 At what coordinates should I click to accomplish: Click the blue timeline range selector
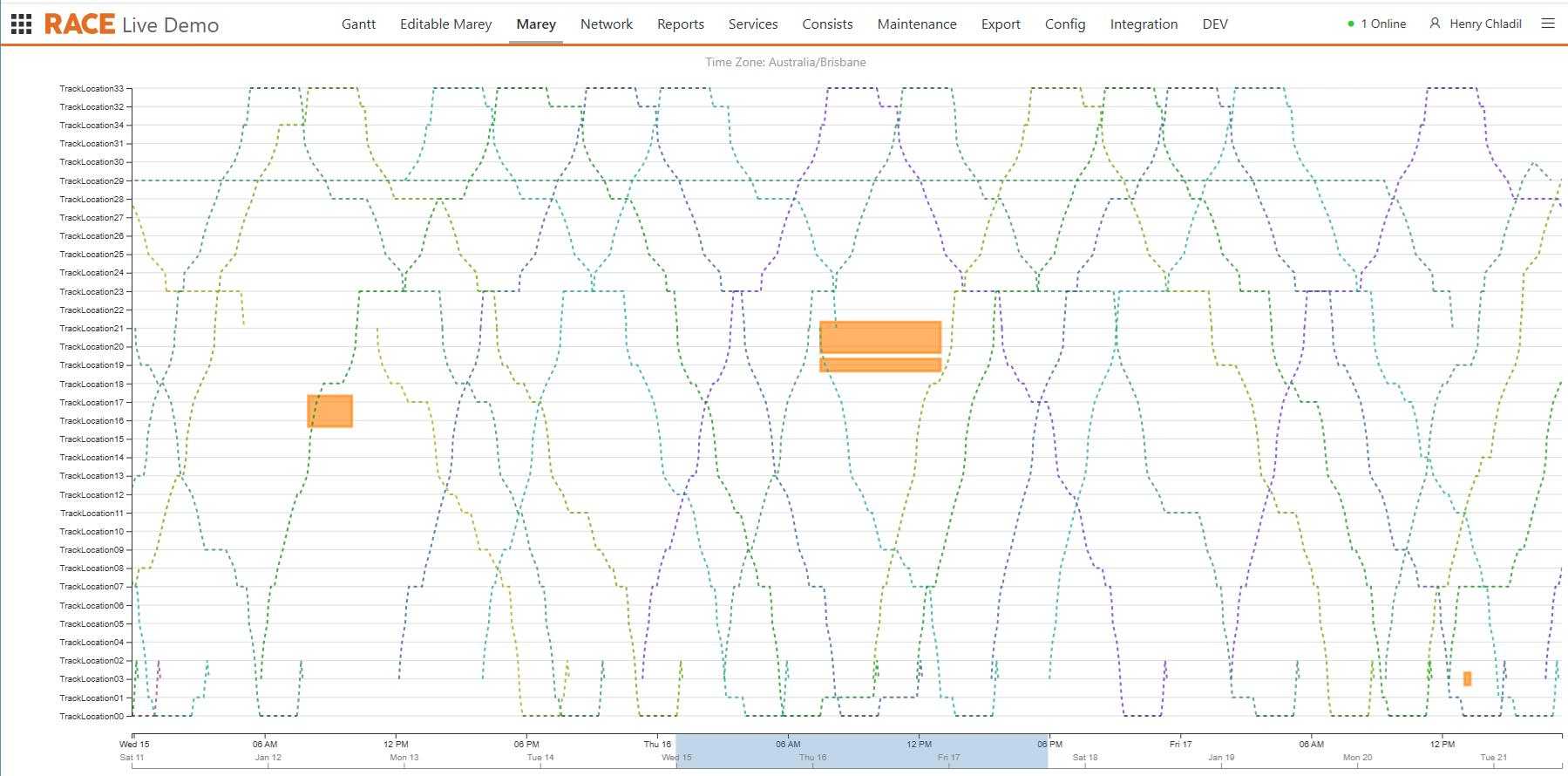[861, 751]
